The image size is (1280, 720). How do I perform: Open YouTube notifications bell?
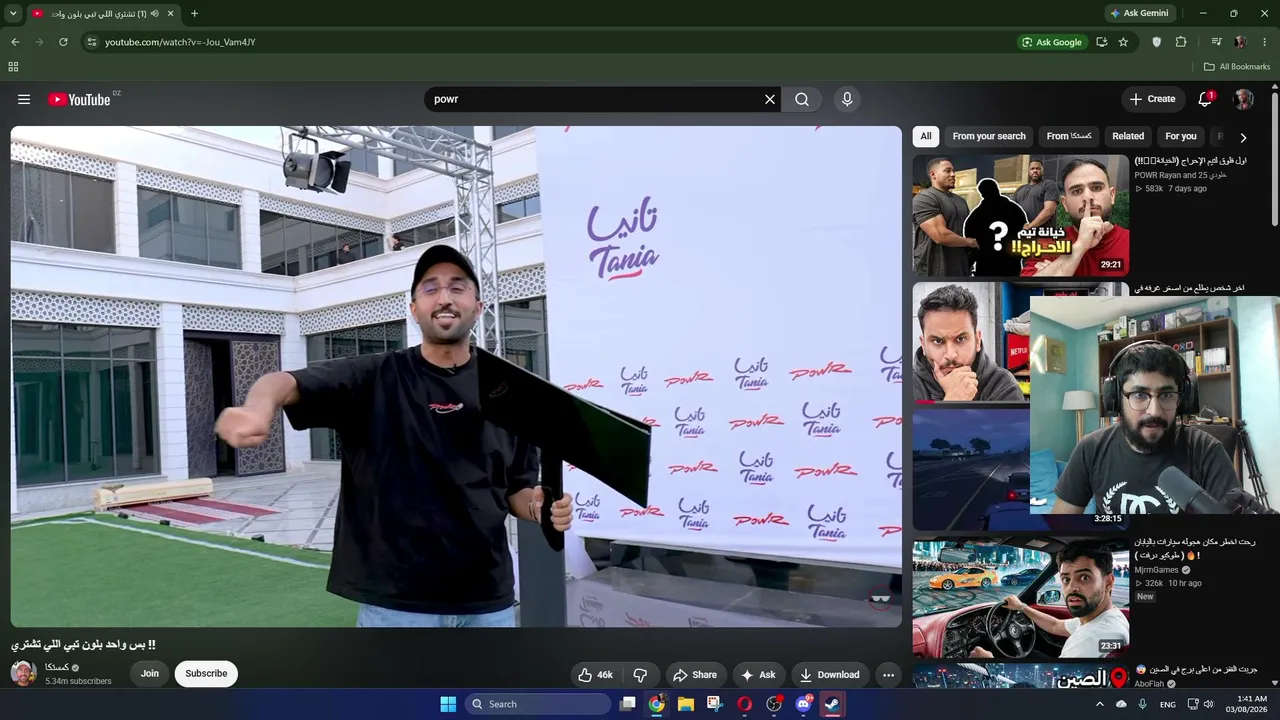tap(1206, 99)
